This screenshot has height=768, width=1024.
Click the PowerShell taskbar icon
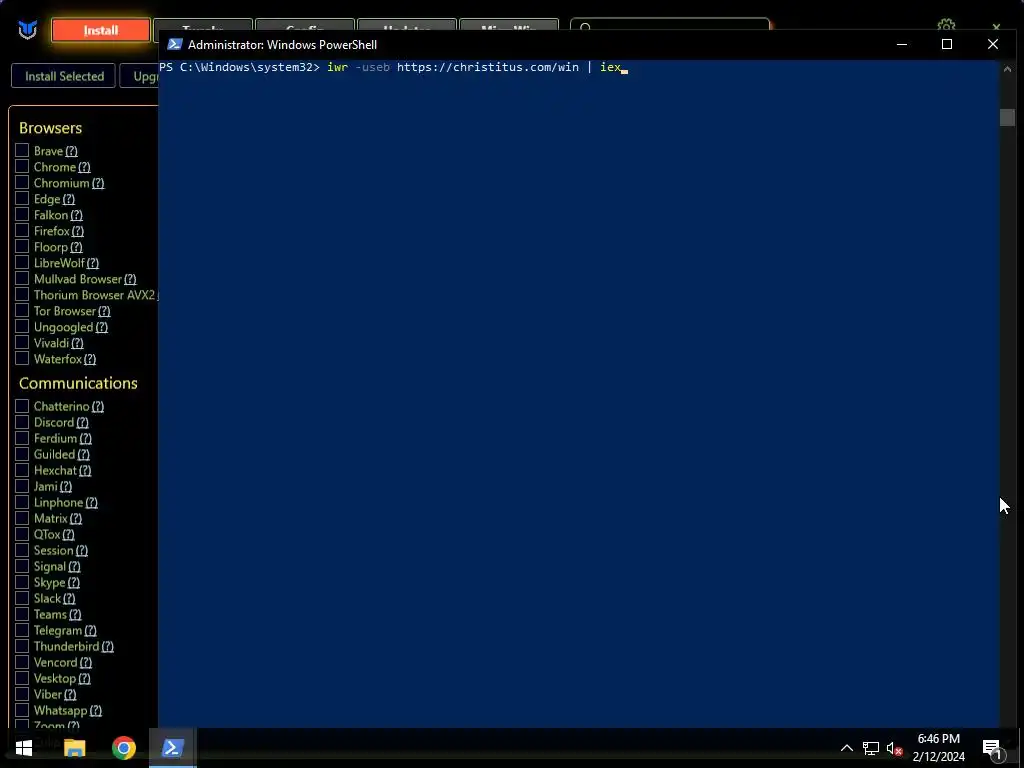click(x=172, y=748)
